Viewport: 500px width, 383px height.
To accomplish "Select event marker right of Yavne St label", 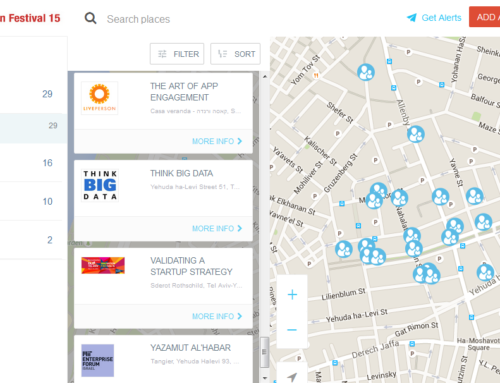I will (475, 196).
